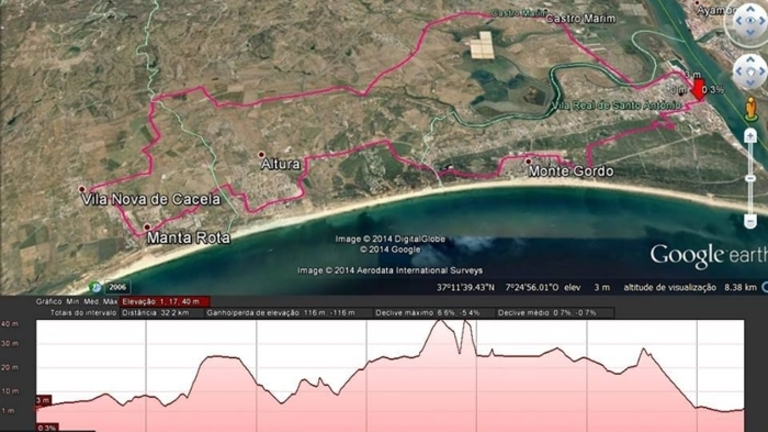Screen dimensions: 768x432
Task: Open the 2006 imagery date button
Action: [x=119, y=287]
